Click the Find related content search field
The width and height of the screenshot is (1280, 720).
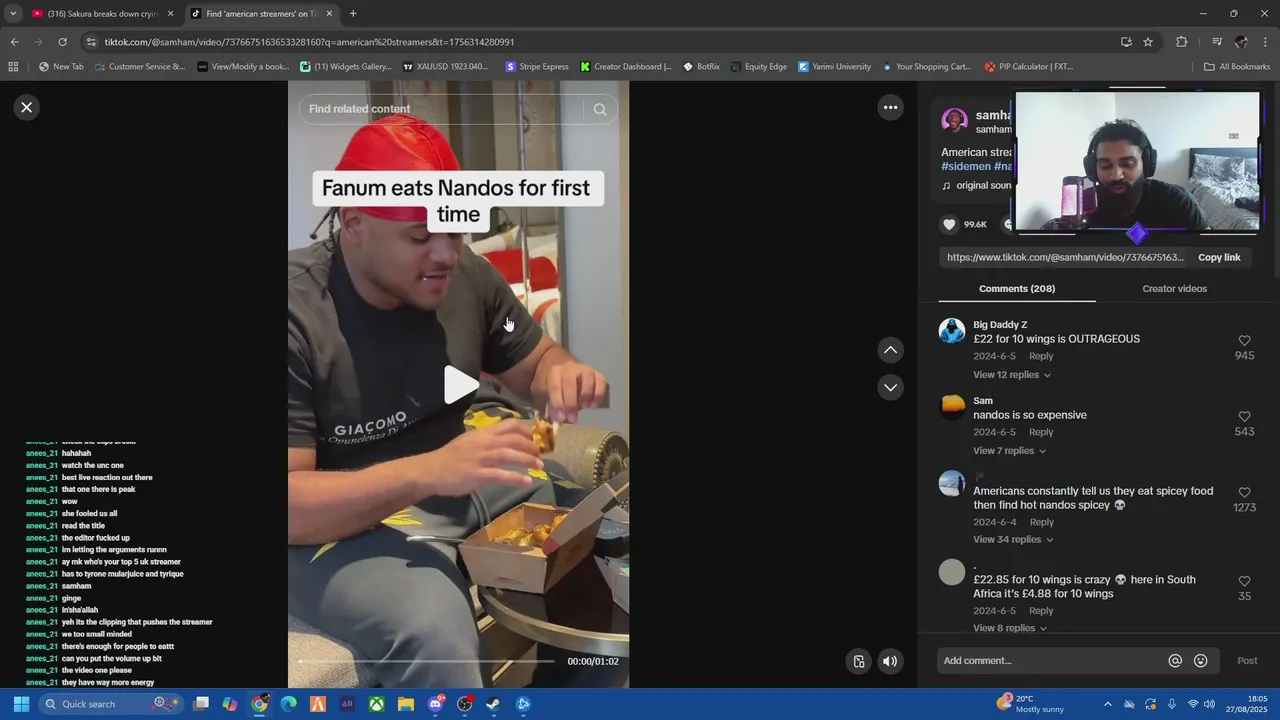442,109
